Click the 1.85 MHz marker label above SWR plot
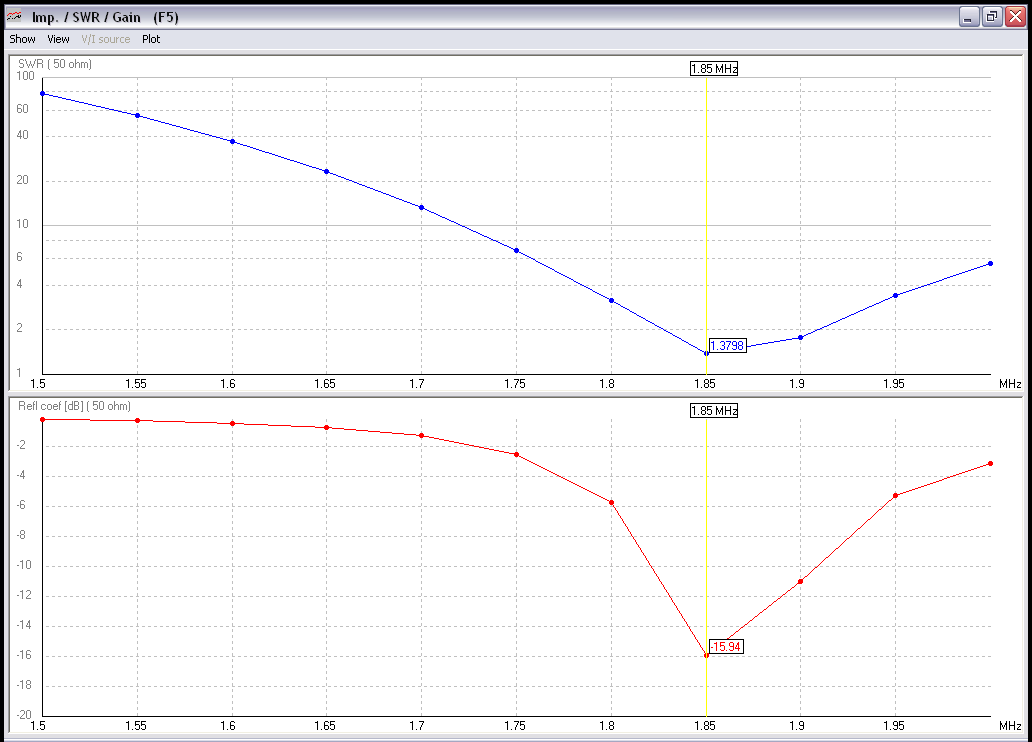This screenshot has width=1032, height=742. 713,69
